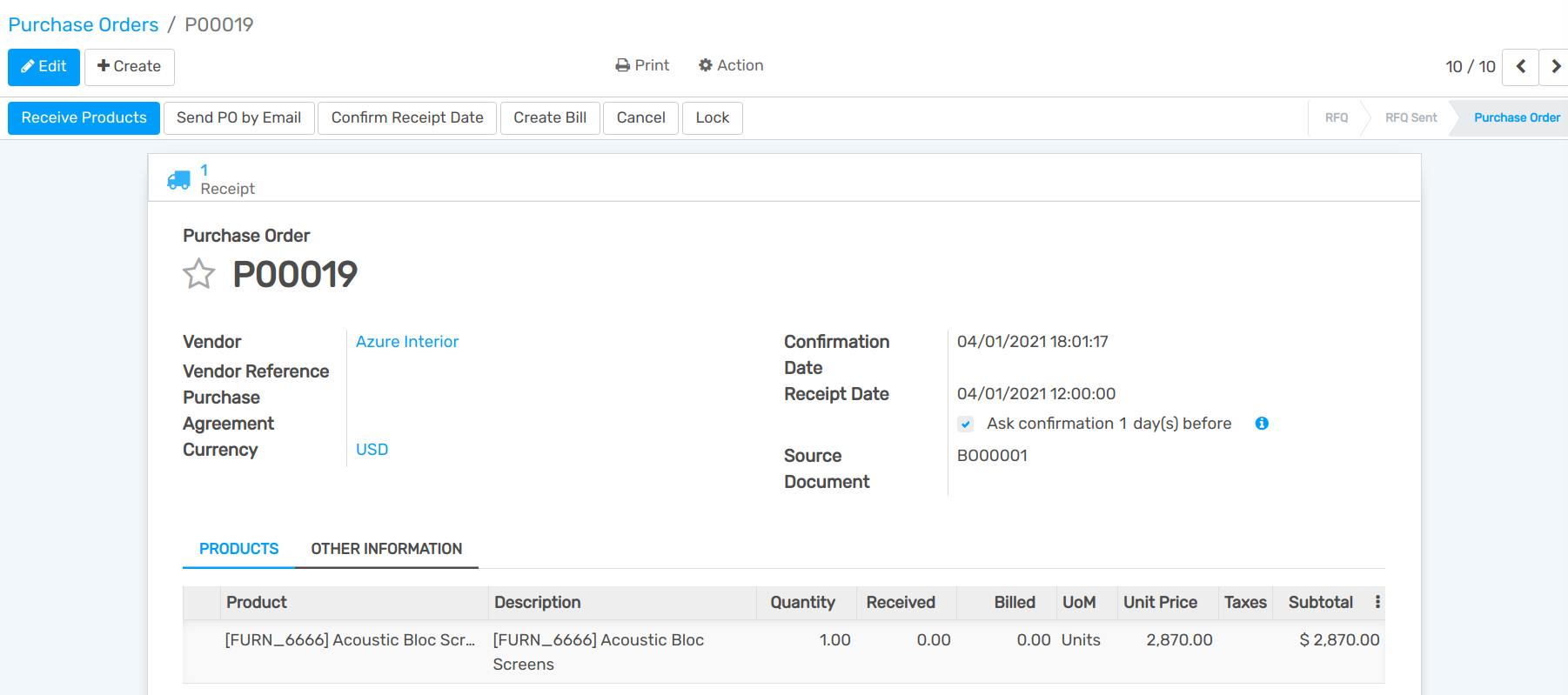Go to previous record arrow

click(1520, 67)
